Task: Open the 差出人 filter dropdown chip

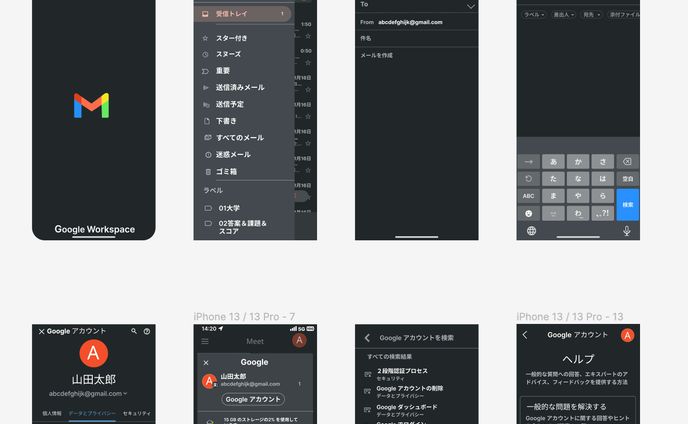Action: (563, 15)
